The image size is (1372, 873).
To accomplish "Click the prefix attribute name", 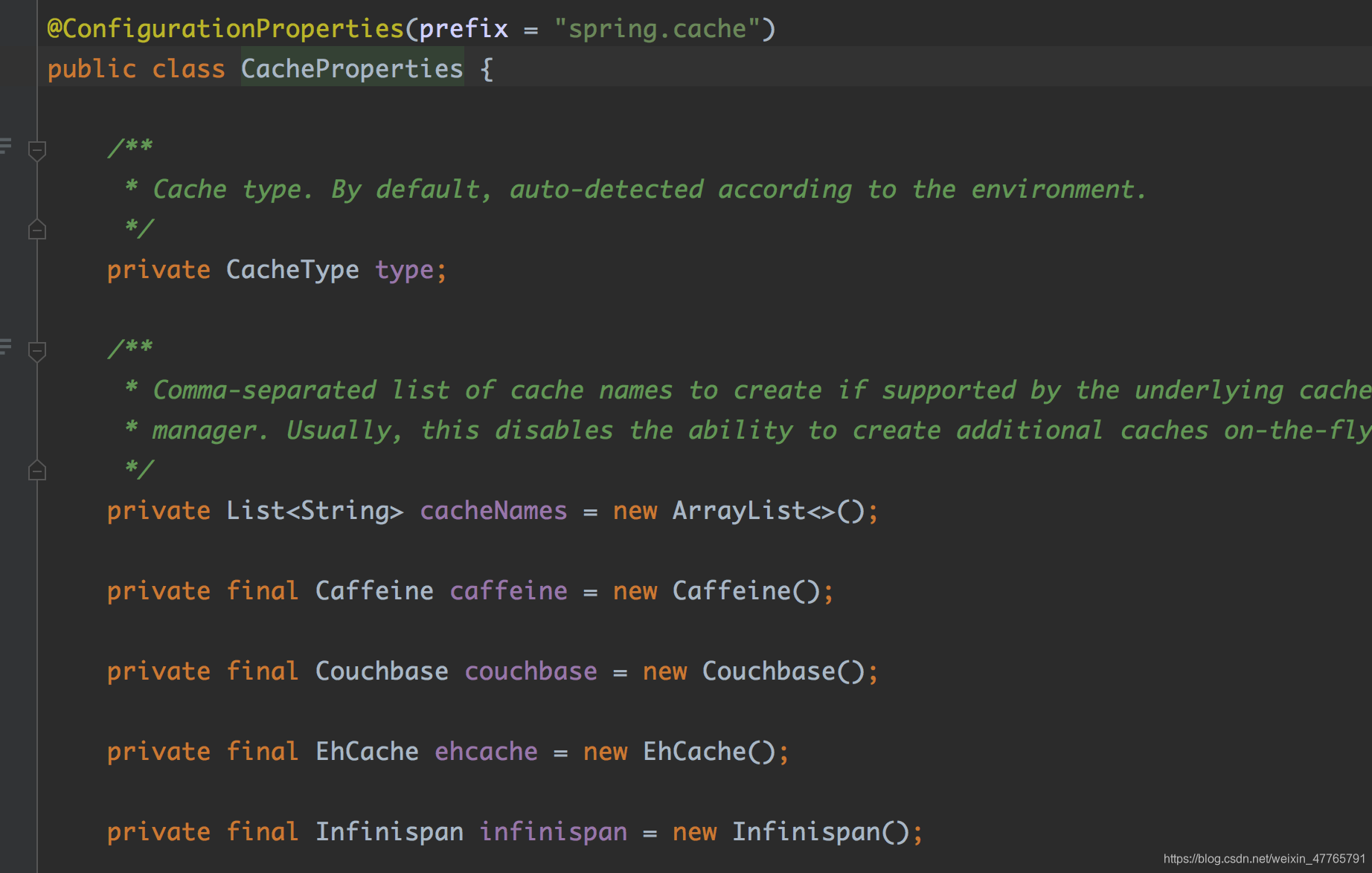I will (464, 28).
